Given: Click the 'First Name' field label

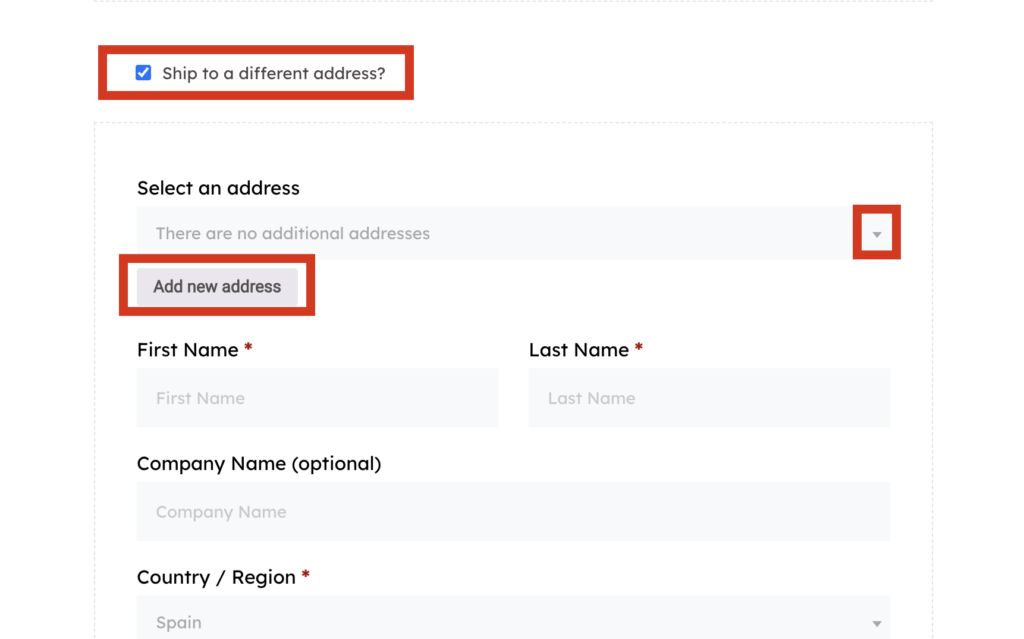Looking at the screenshot, I should (x=187, y=350).
